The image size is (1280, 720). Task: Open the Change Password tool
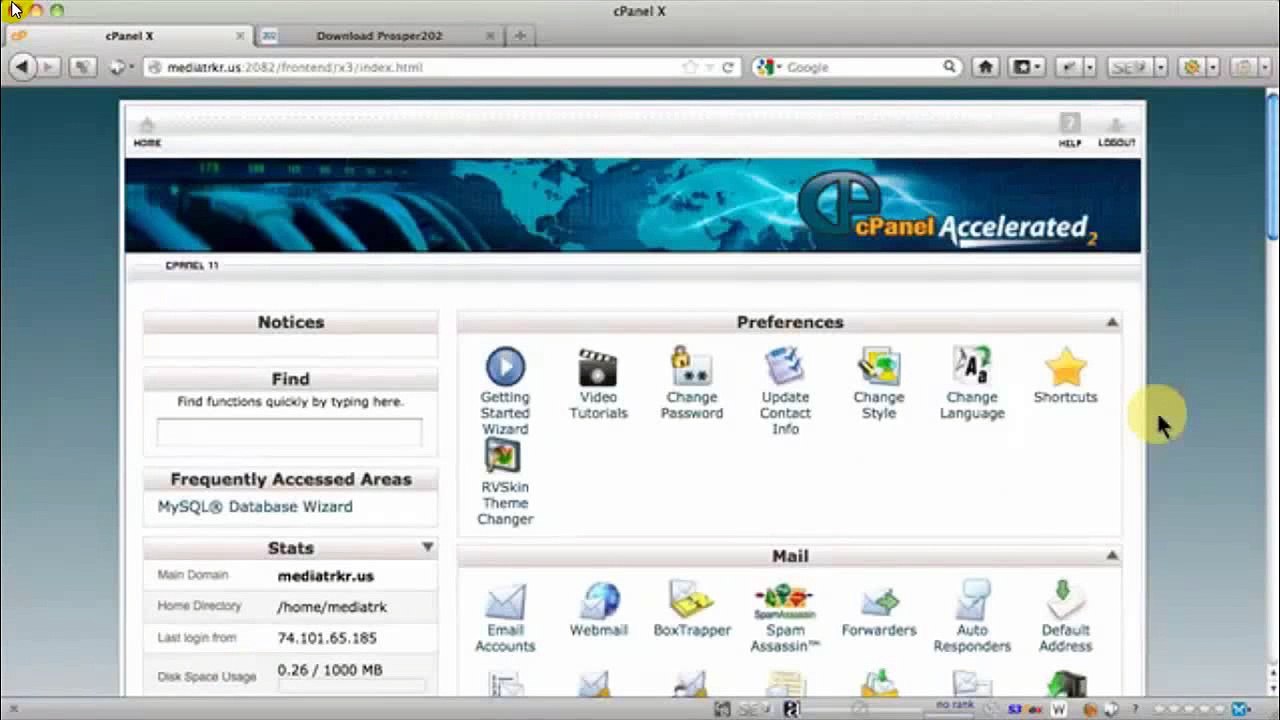point(691,383)
